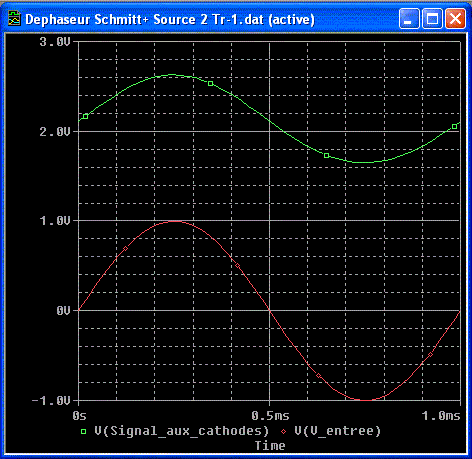
Task: Click green trace square marker below 2.0V
Action: point(326,156)
